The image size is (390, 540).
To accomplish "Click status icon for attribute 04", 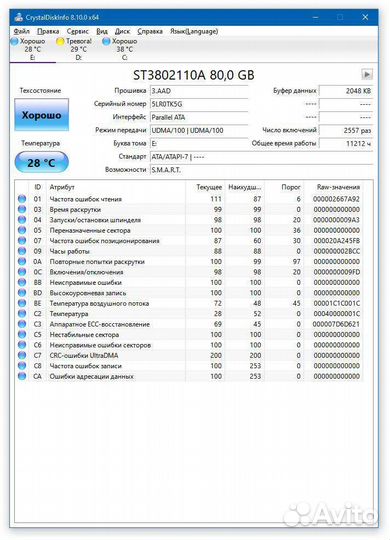I will [x=22, y=220].
